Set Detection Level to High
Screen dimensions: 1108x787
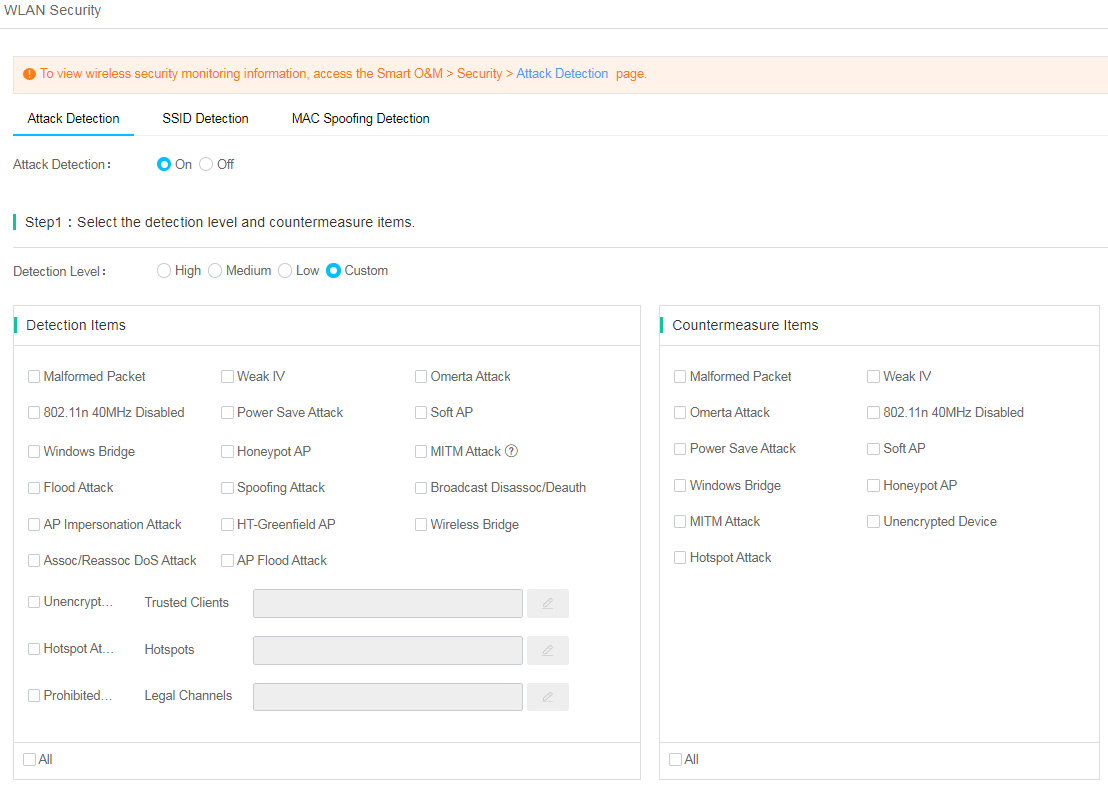pyautogui.click(x=164, y=271)
